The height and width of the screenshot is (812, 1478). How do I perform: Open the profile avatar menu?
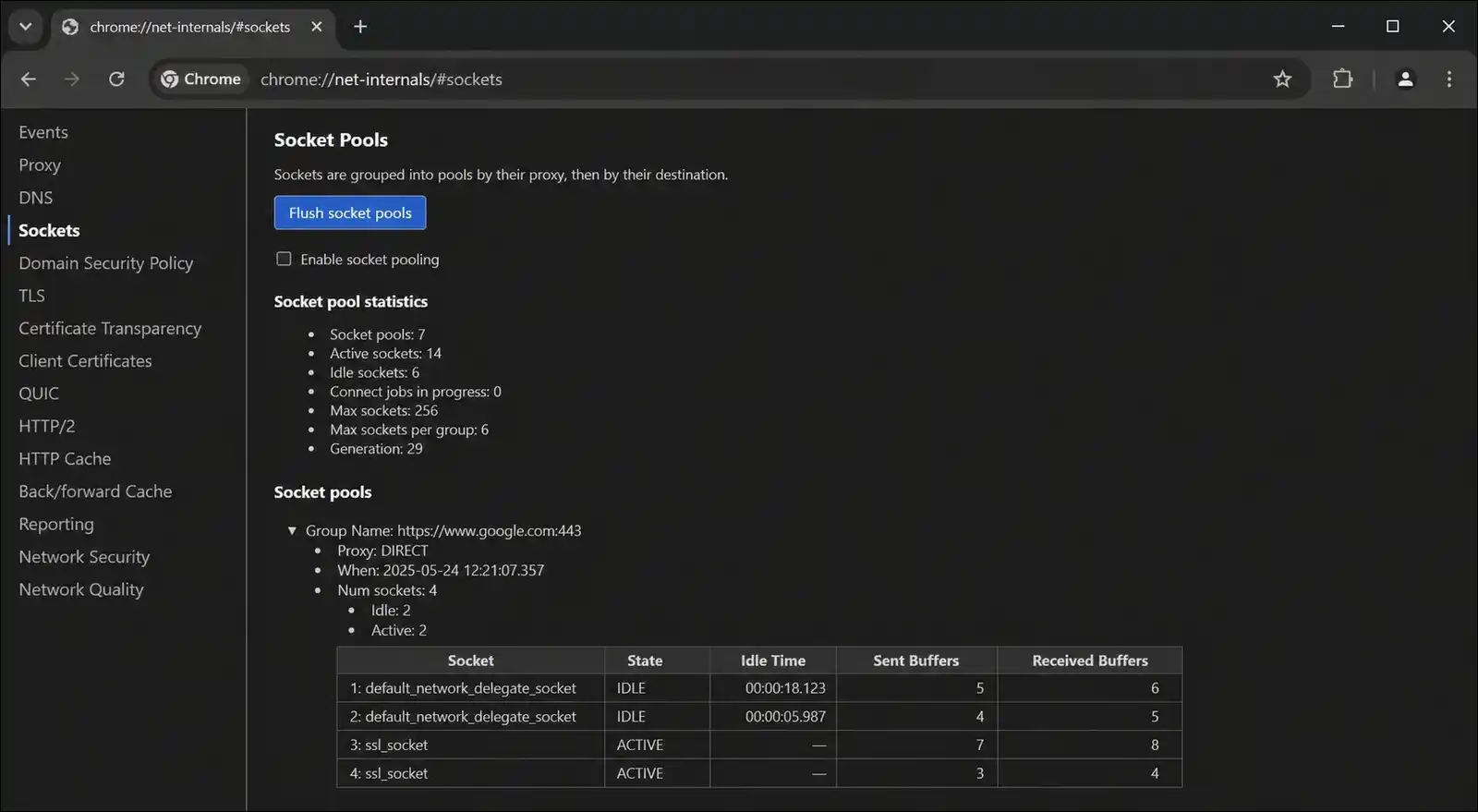1405,79
